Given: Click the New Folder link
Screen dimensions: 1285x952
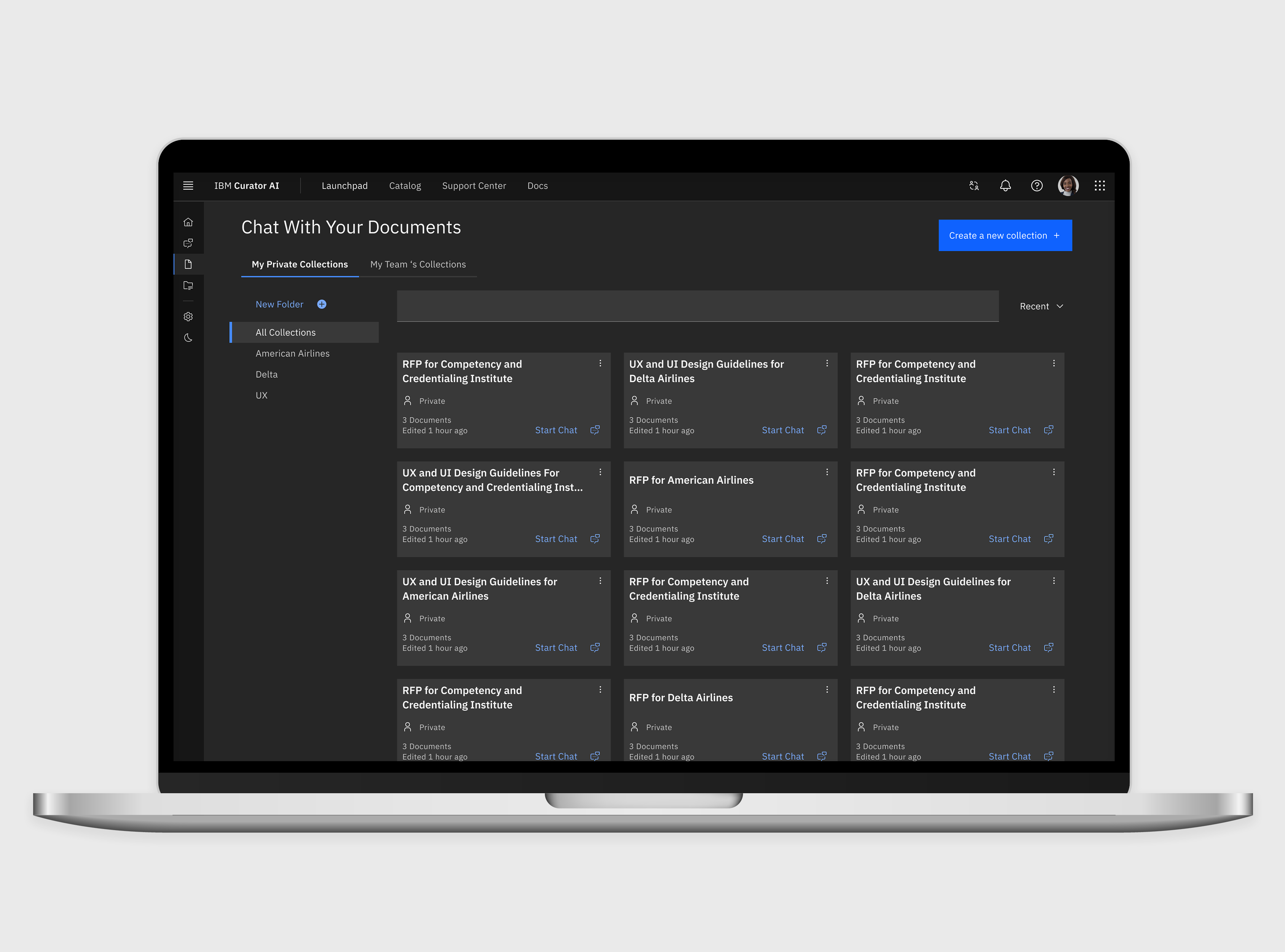Looking at the screenshot, I should pyautogui.click(x=279, y=304).
